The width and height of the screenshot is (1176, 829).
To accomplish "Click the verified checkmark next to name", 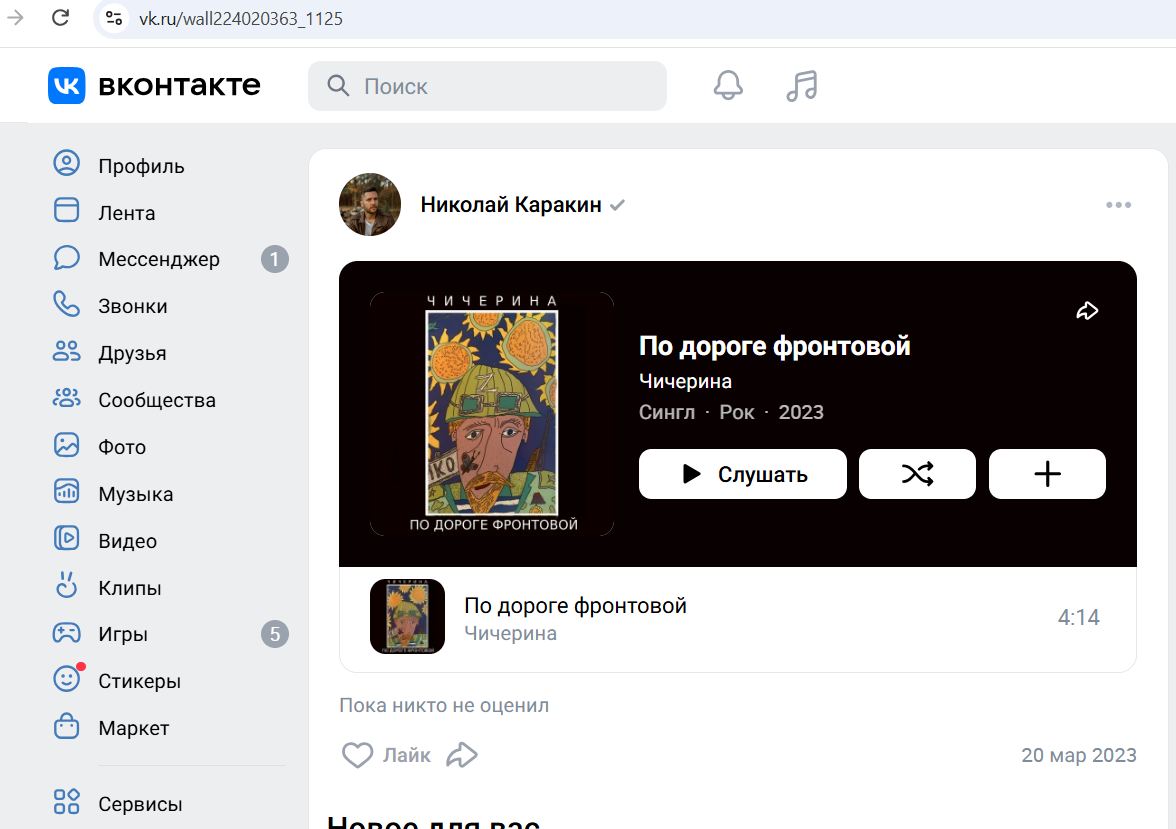I will (617, 205).
